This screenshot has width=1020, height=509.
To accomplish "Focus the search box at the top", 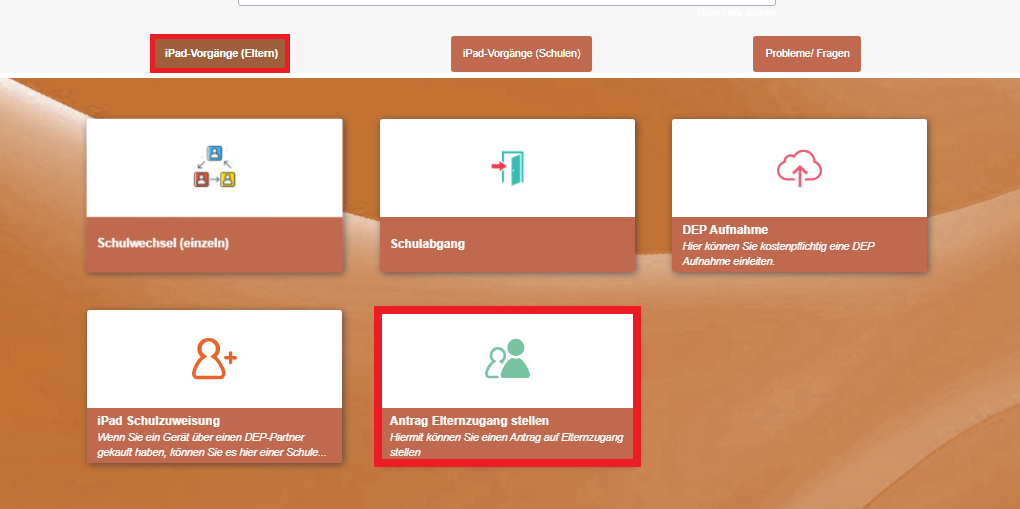I will (x=506, y=2).
